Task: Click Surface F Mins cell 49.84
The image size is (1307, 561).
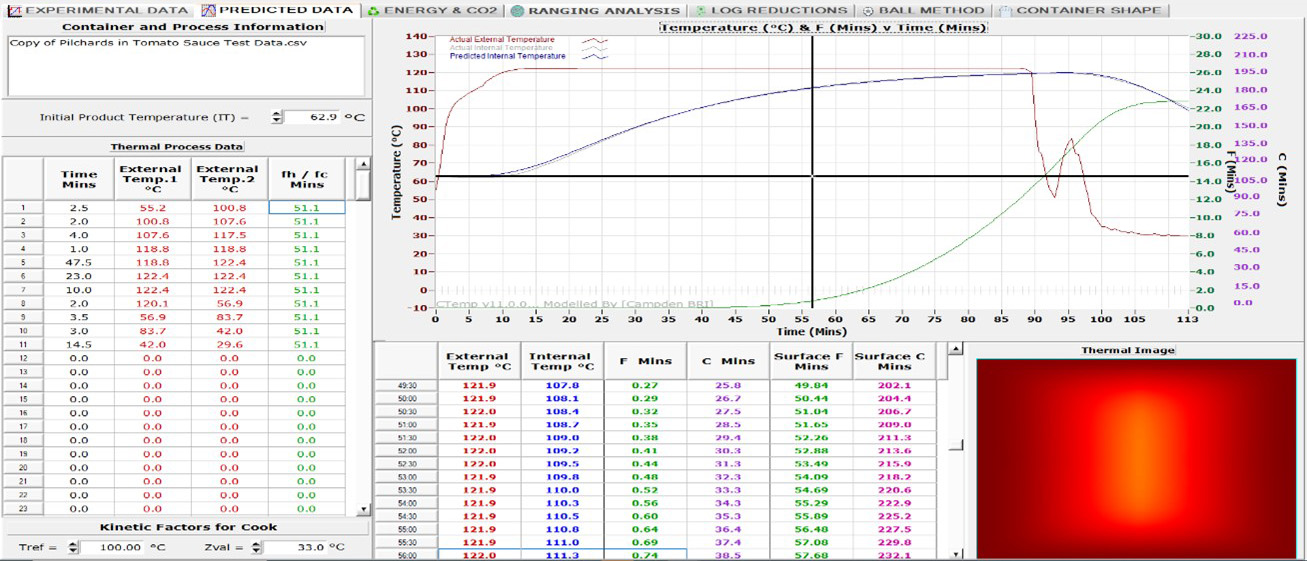Action: (x=811, y=385)
